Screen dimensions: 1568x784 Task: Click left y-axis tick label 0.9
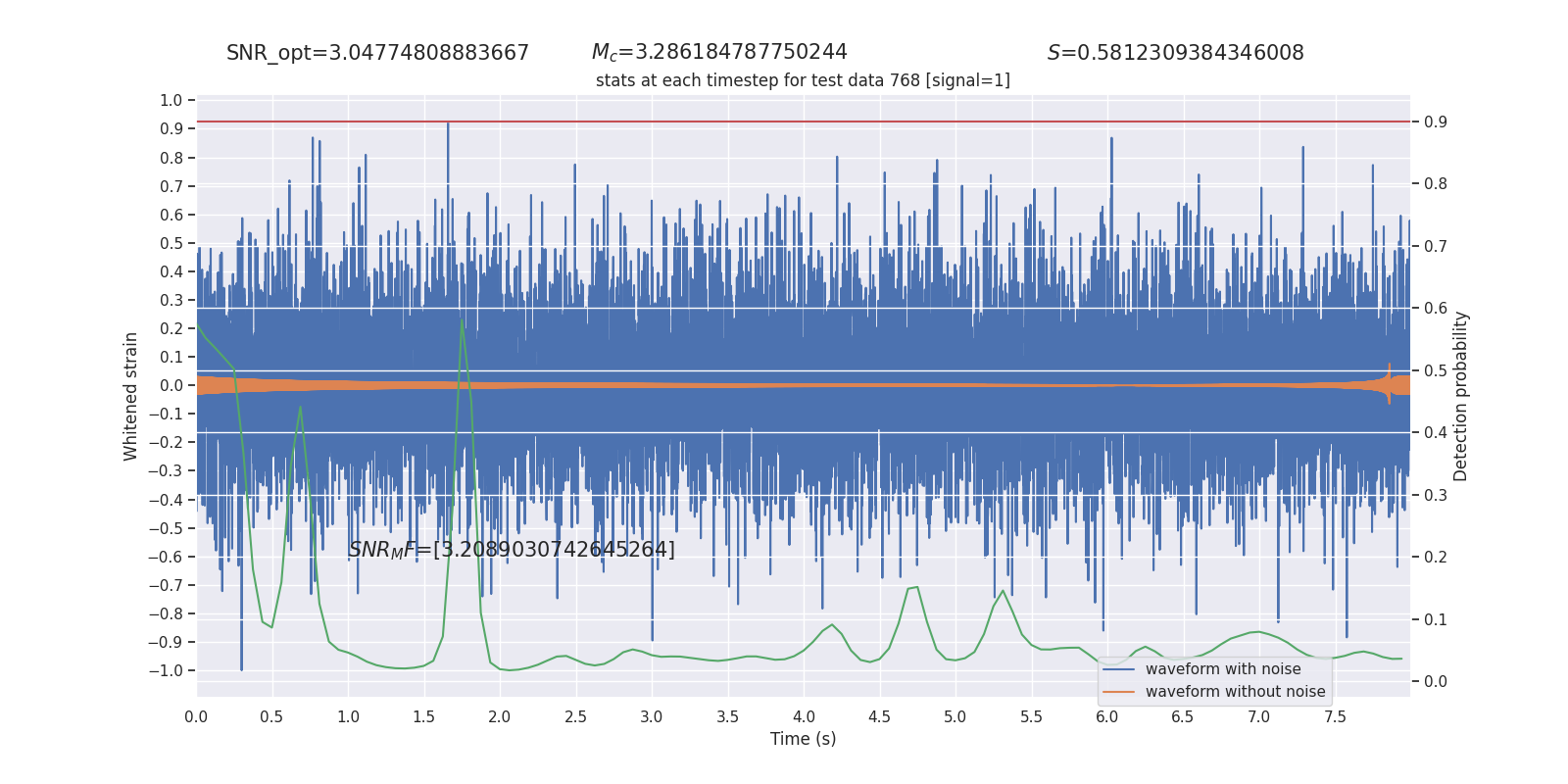click(x=171, y=129)
